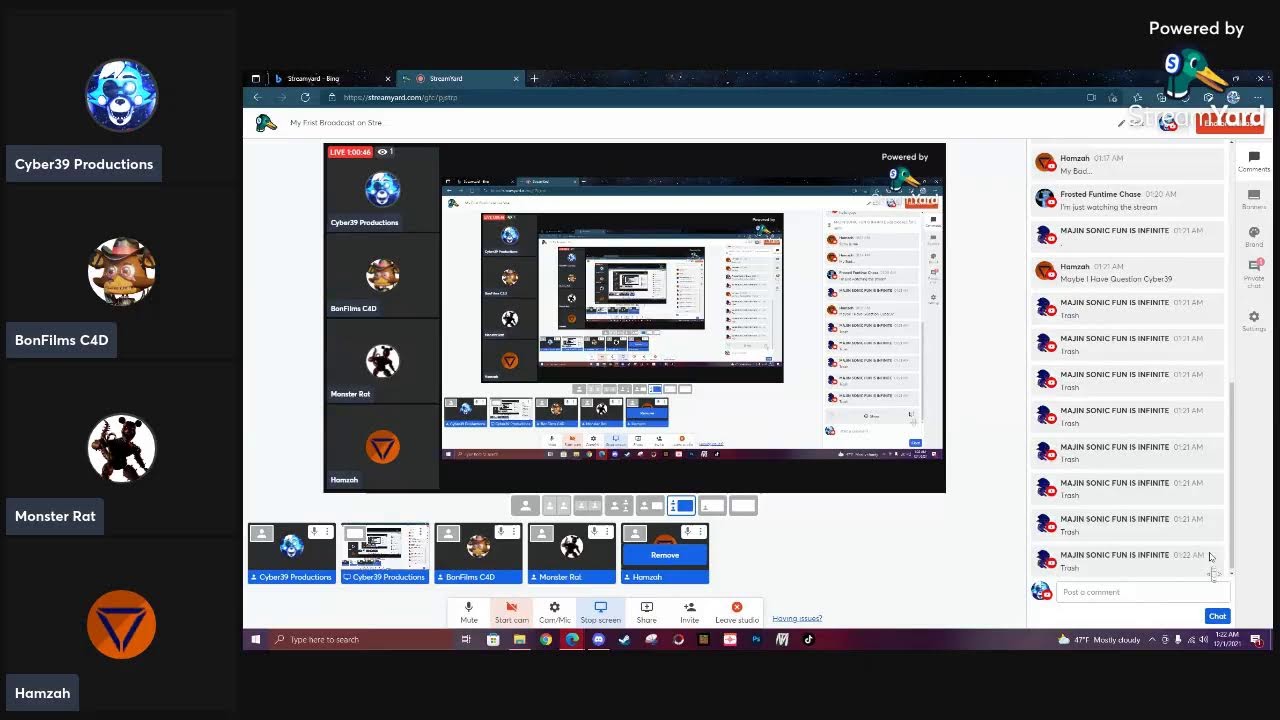
Task: Open the Private chat tab
Action: point(1254,275)
